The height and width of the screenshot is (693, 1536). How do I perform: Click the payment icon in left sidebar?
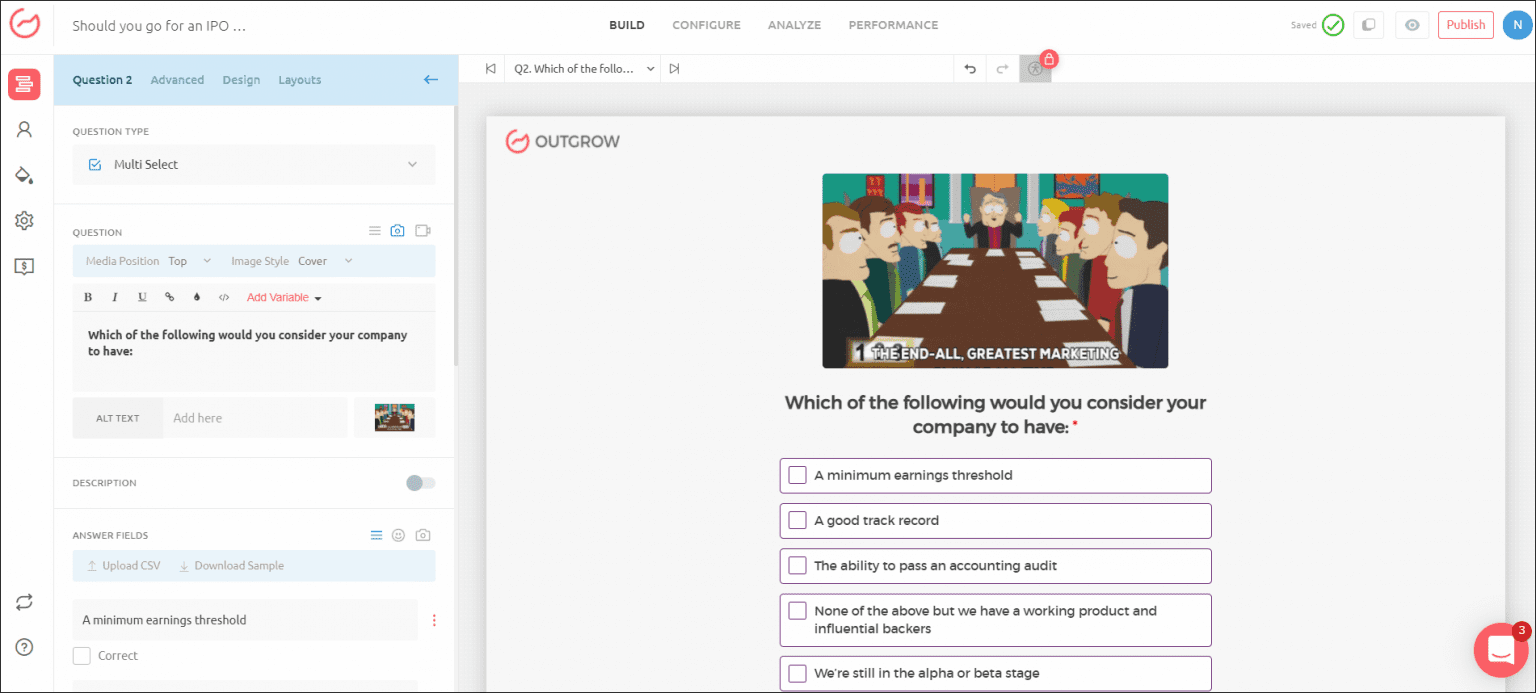(24, 265)
